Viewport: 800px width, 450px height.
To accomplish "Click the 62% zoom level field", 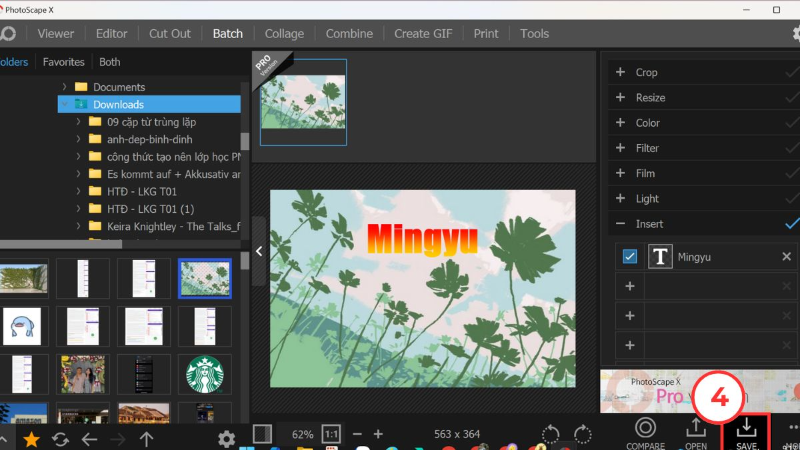I will tap(303, 434).
